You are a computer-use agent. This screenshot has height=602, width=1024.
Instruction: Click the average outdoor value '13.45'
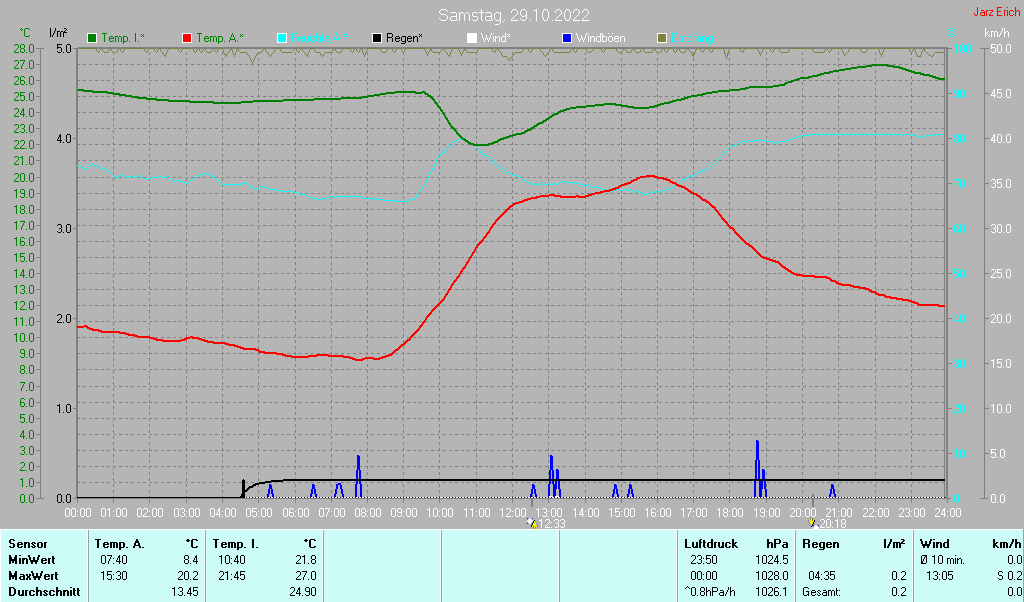coord(185,592)
